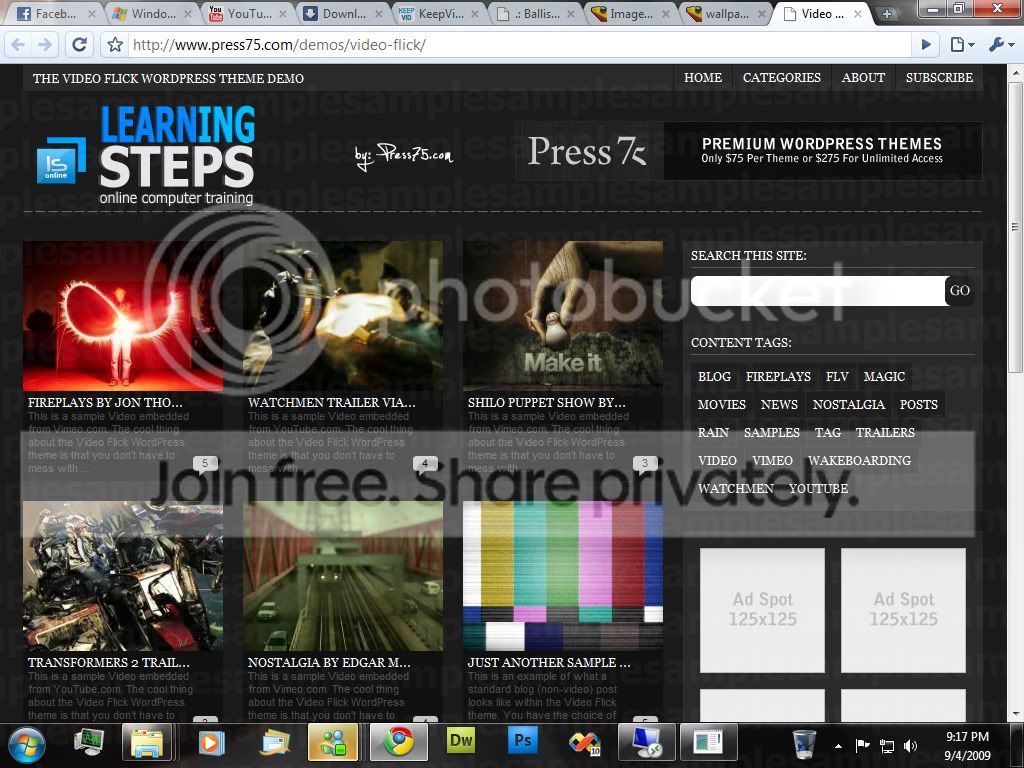Open the ABOUT navigation link
Screen dimensions: 1024x768
(x=863, y=78)
